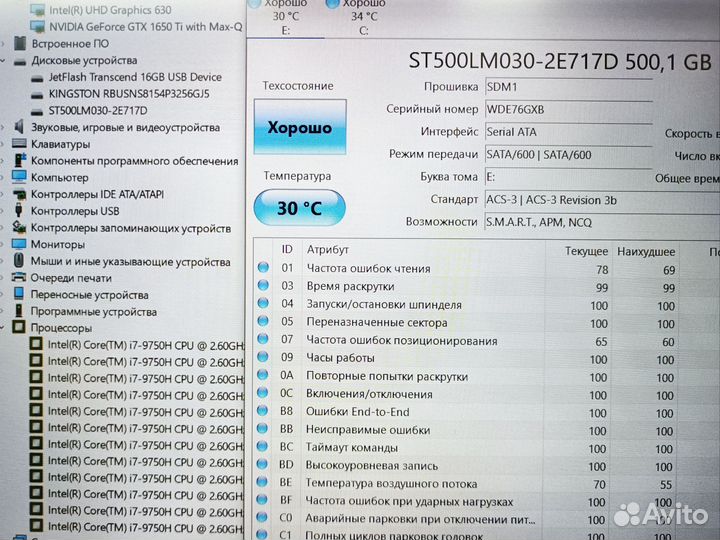Expand the Переносные устройства tree node

tap(4, 294)
